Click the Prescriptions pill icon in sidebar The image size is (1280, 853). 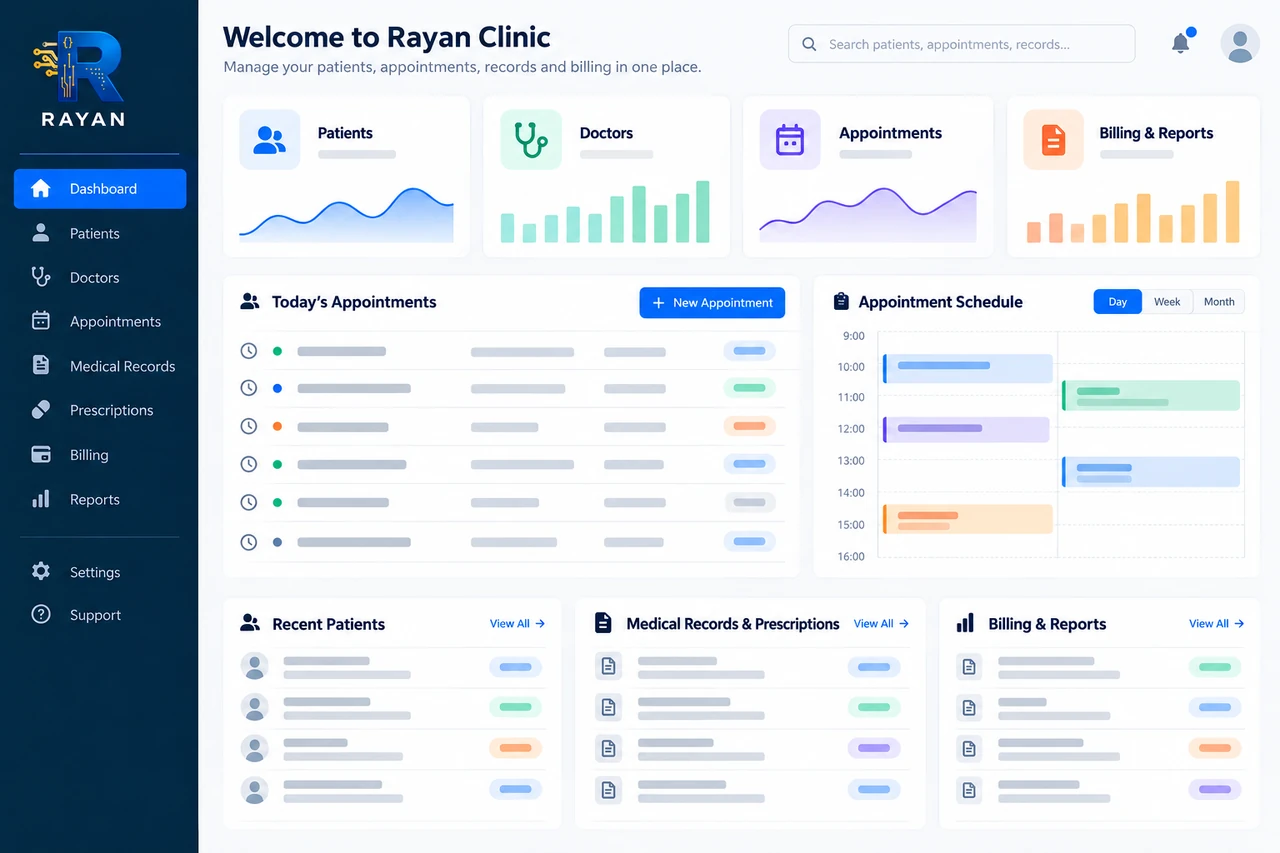pos(41,410)
